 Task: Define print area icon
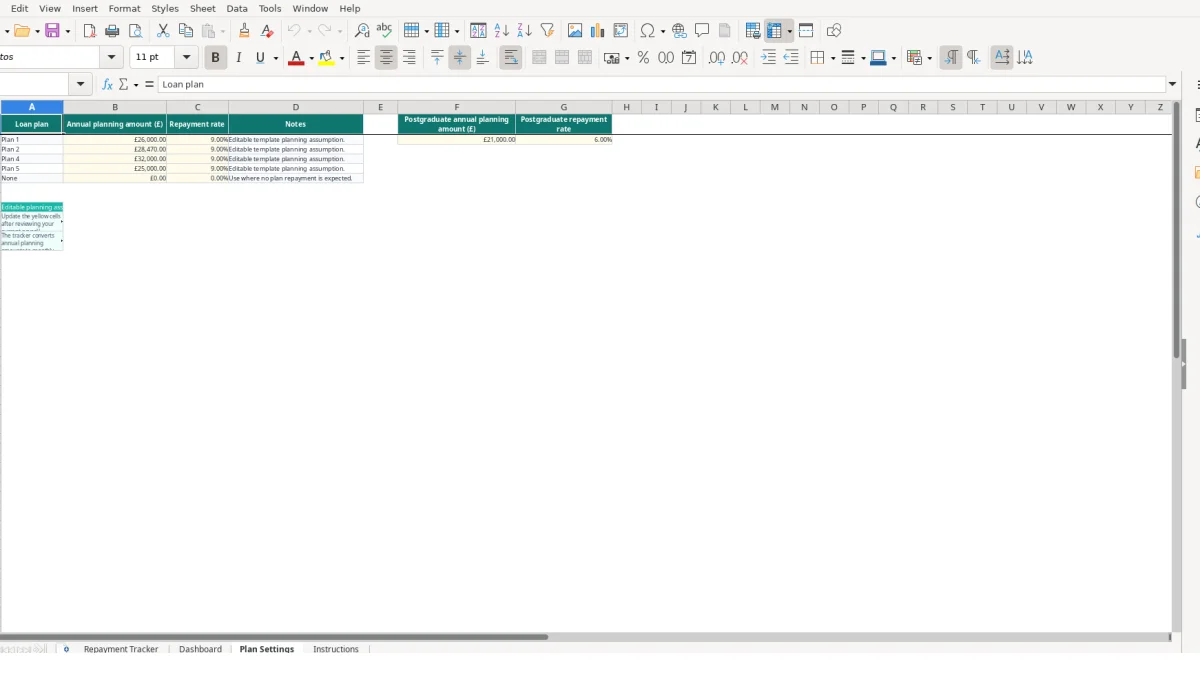click(x=753, y=31)
